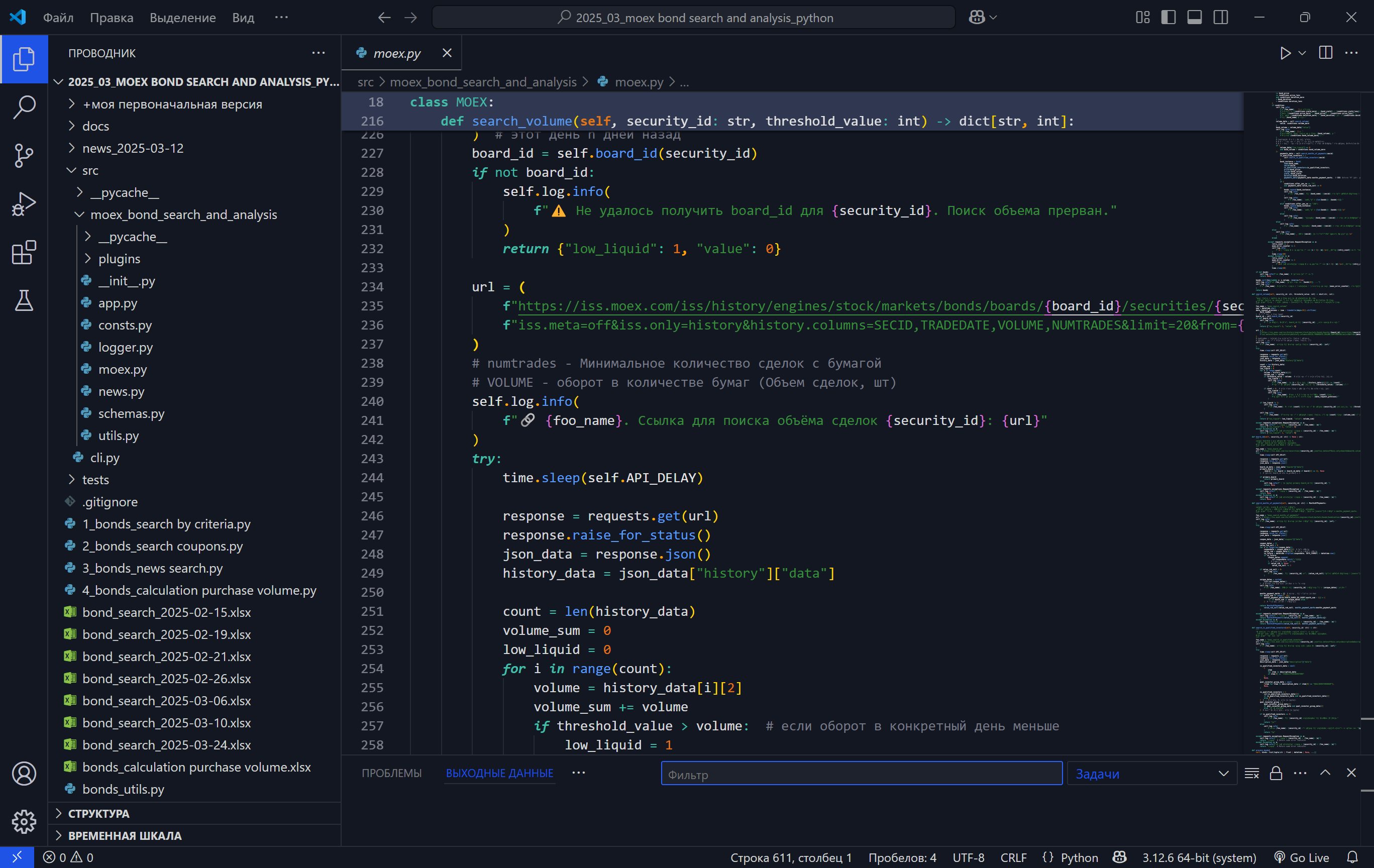
Task: Switch to the ПРОБЛЕМЫ tab
Action: point(391,773)
